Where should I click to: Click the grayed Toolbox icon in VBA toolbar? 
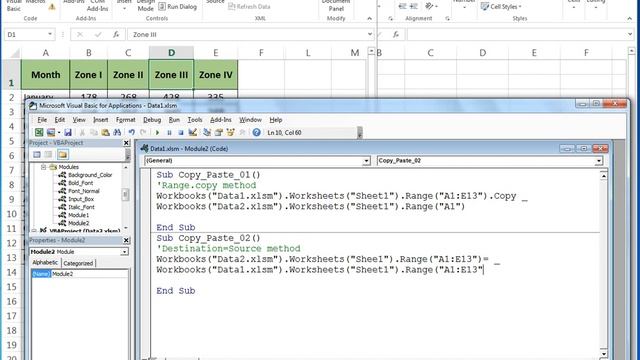click(x=242, y=132)
